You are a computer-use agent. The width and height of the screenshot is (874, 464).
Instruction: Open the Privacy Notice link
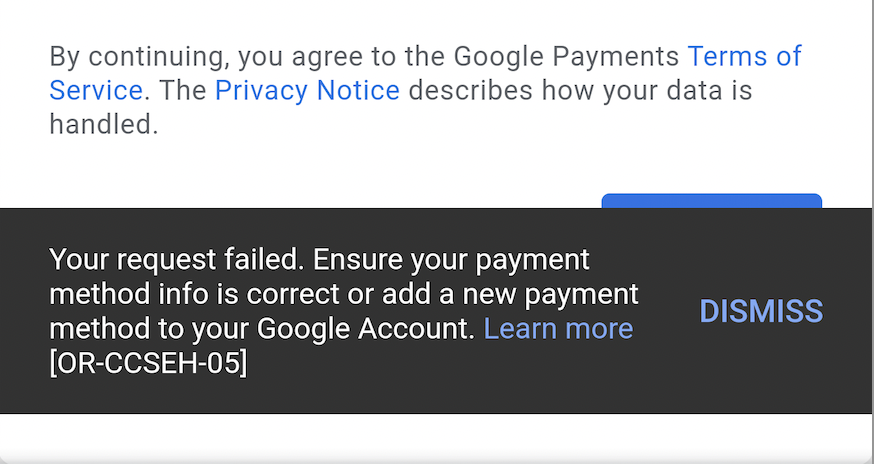[x=307, y=90]
